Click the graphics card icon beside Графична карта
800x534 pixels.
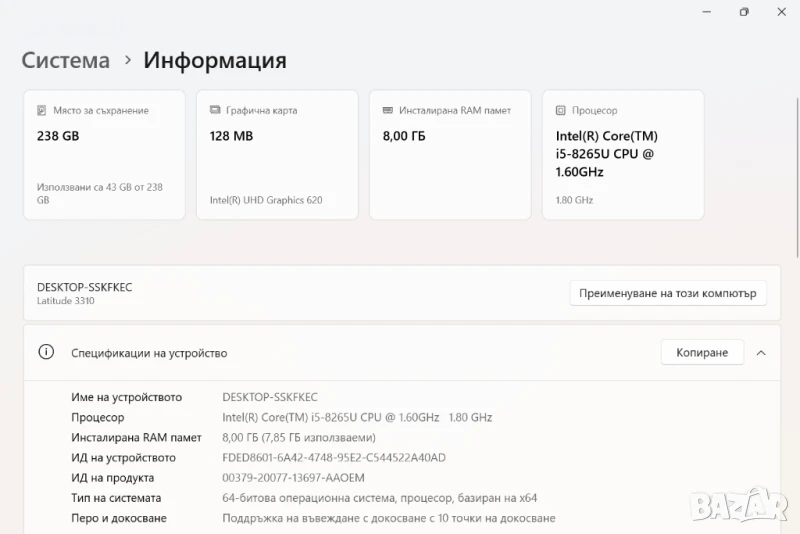tap(215, 111)
